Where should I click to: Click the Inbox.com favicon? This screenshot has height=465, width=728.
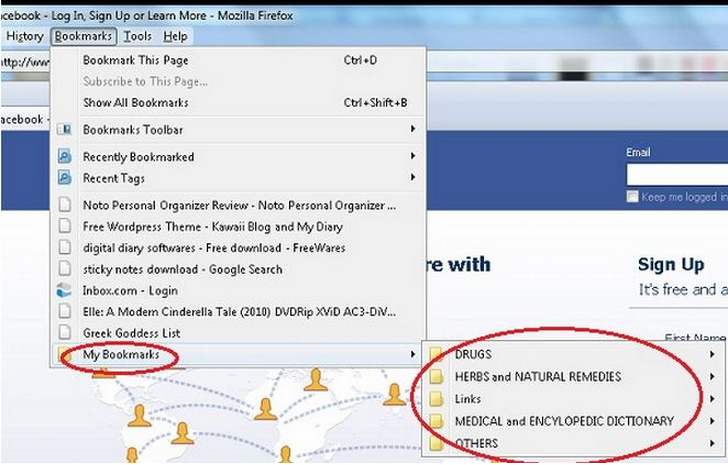(x=64, y=291)
